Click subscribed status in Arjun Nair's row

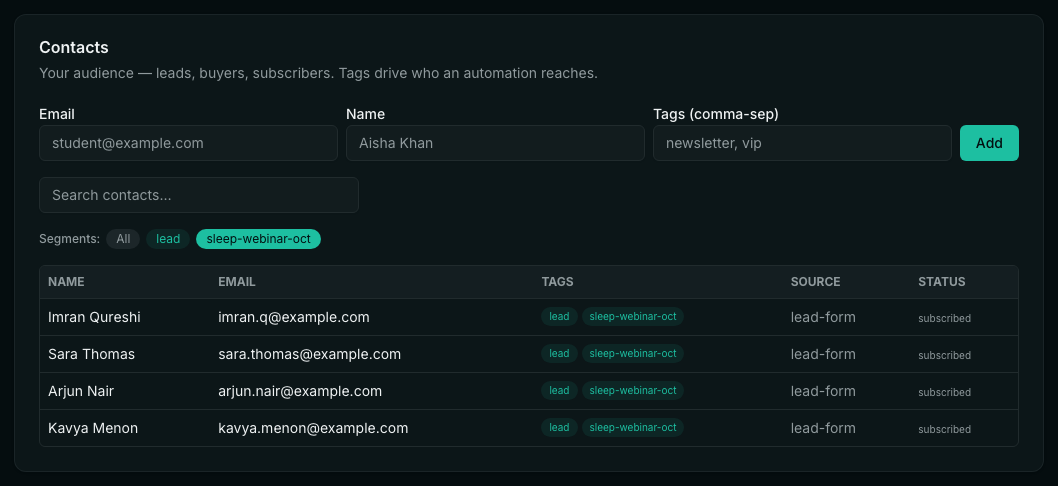945,393
